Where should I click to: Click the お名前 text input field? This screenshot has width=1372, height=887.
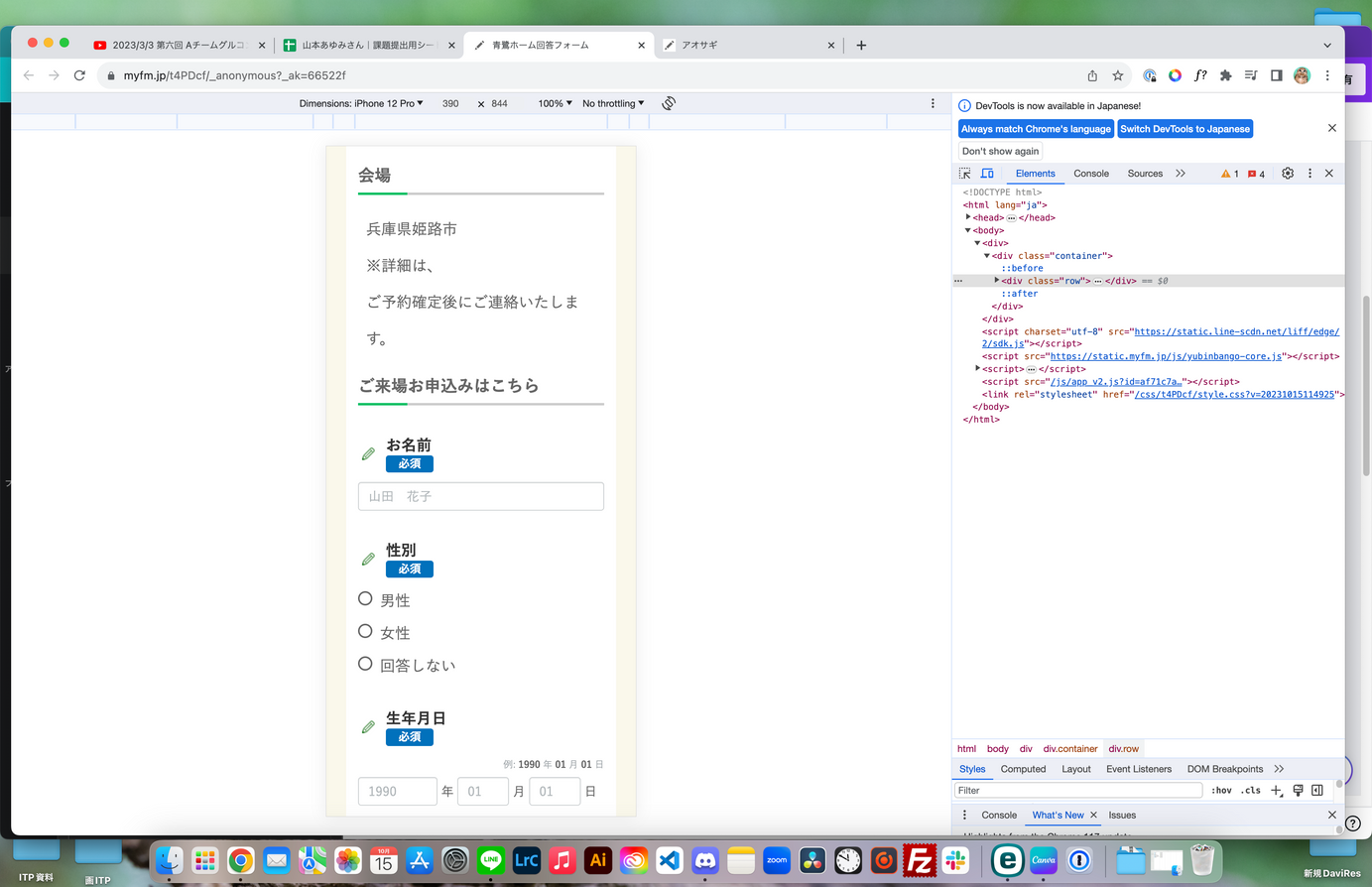coord(481,496)
